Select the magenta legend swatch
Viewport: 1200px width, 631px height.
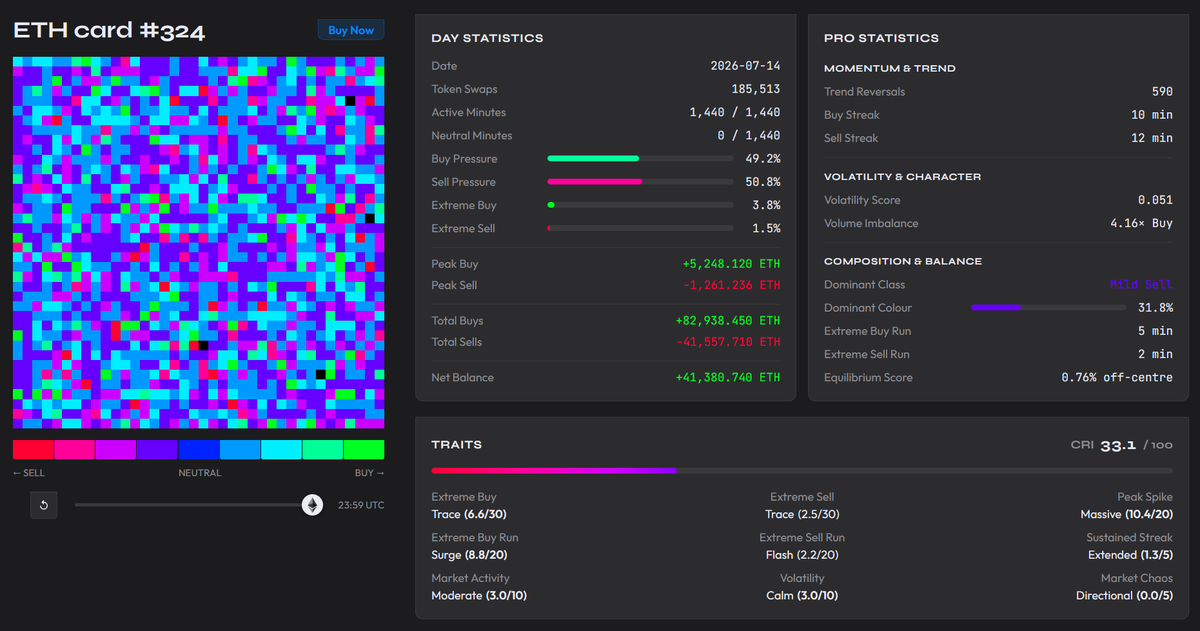pyautogui.click(x=116, y=450)
